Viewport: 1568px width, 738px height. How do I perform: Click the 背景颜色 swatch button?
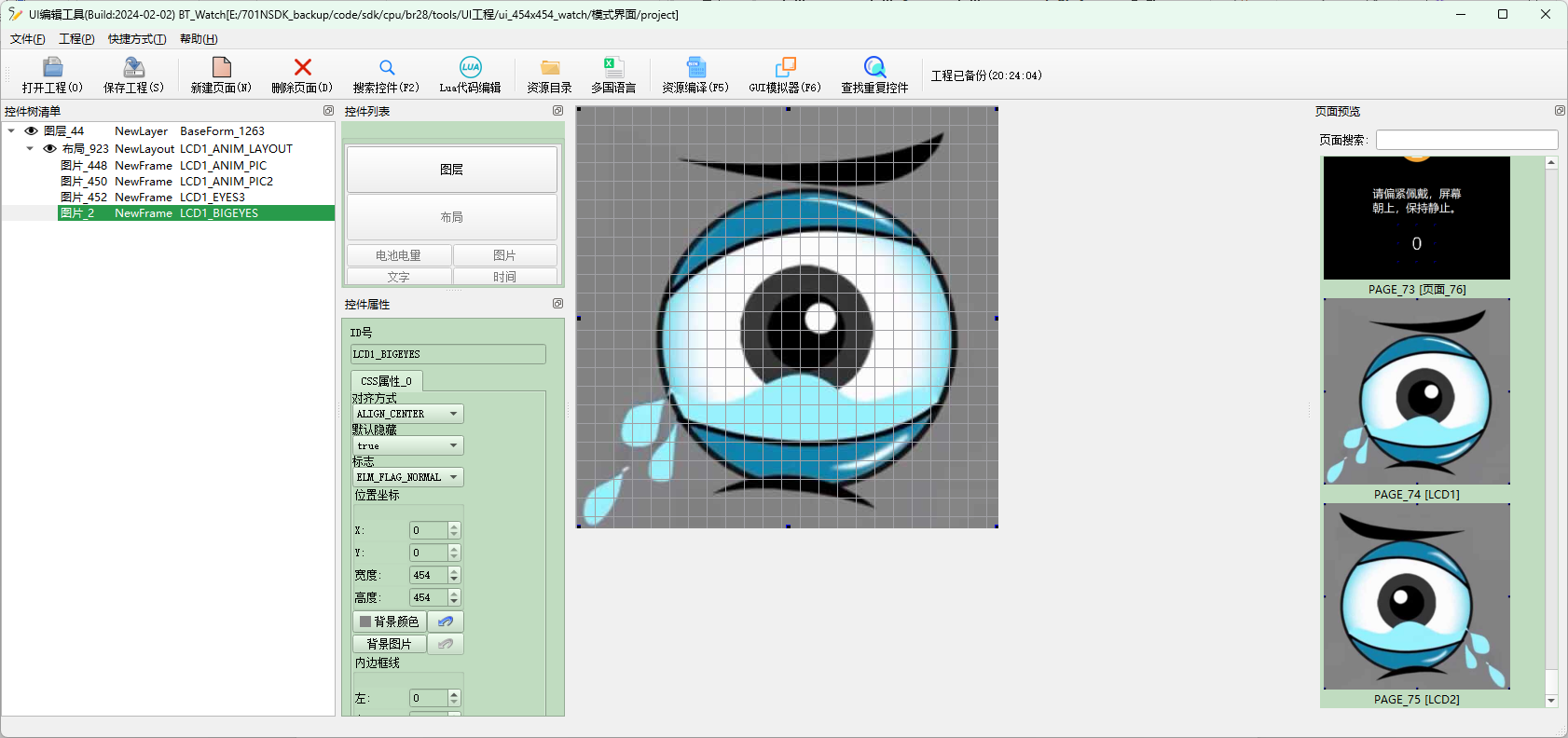pos(390,622)
